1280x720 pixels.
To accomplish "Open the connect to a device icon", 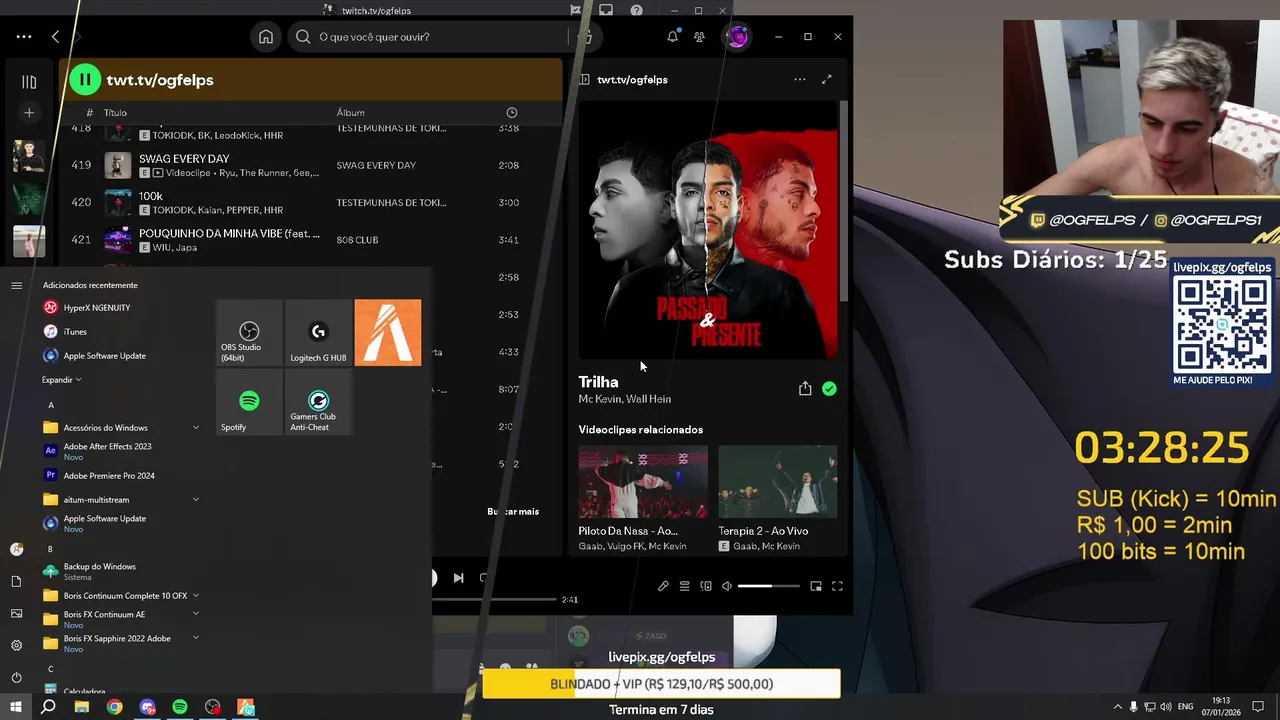I will coord(706,586).
